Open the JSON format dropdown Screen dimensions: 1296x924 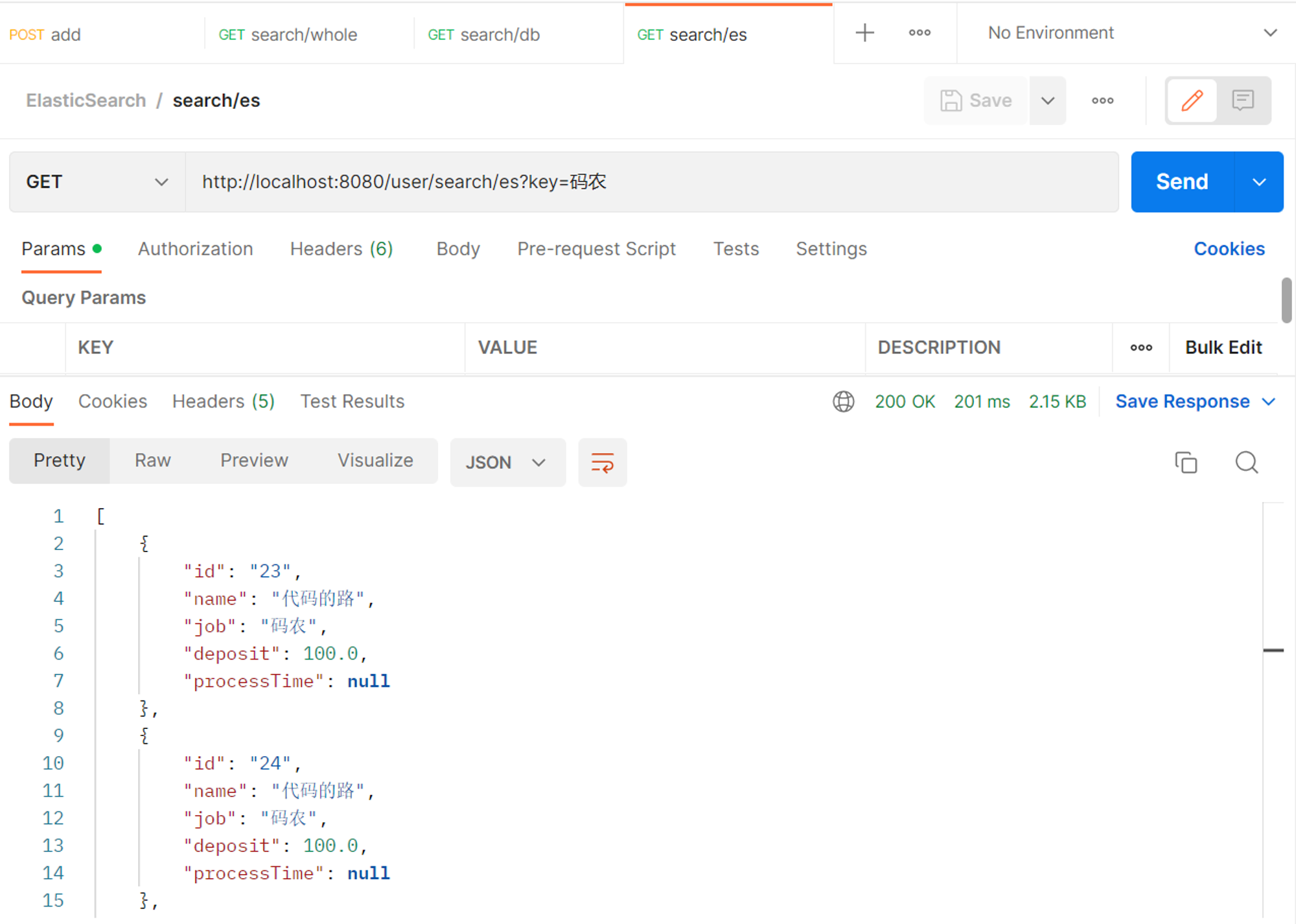[x=507, y=463]
